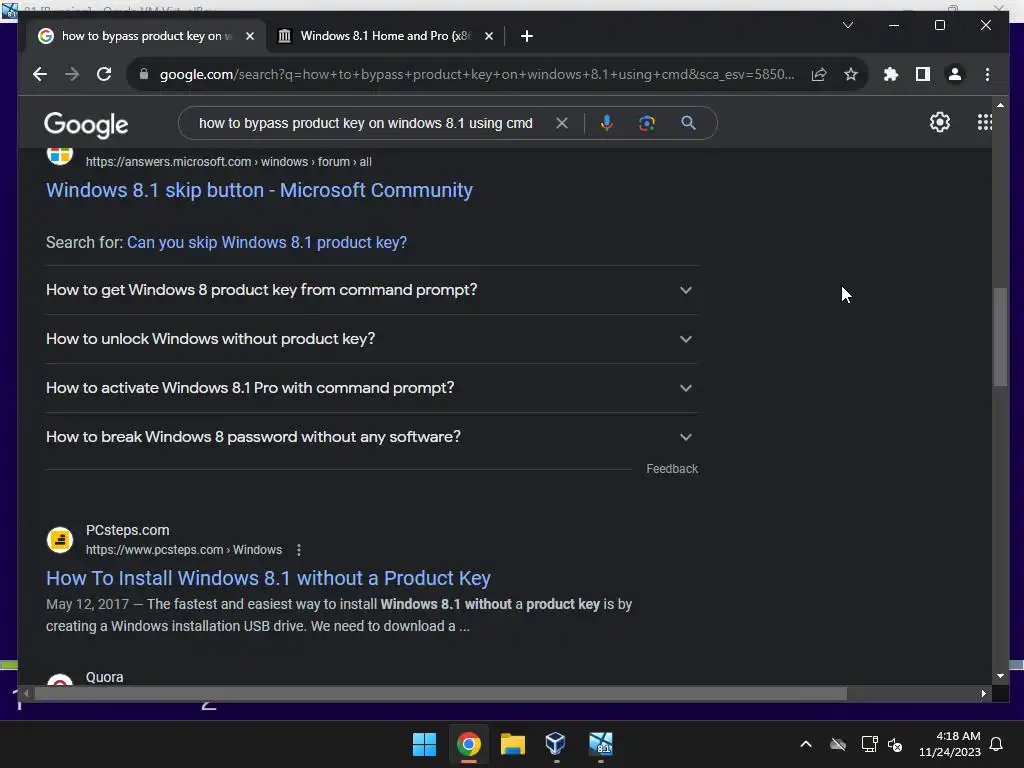This screenshot has height=768, width=1024.
Task: Search by image with Google Lens
Action: (647, 123)
